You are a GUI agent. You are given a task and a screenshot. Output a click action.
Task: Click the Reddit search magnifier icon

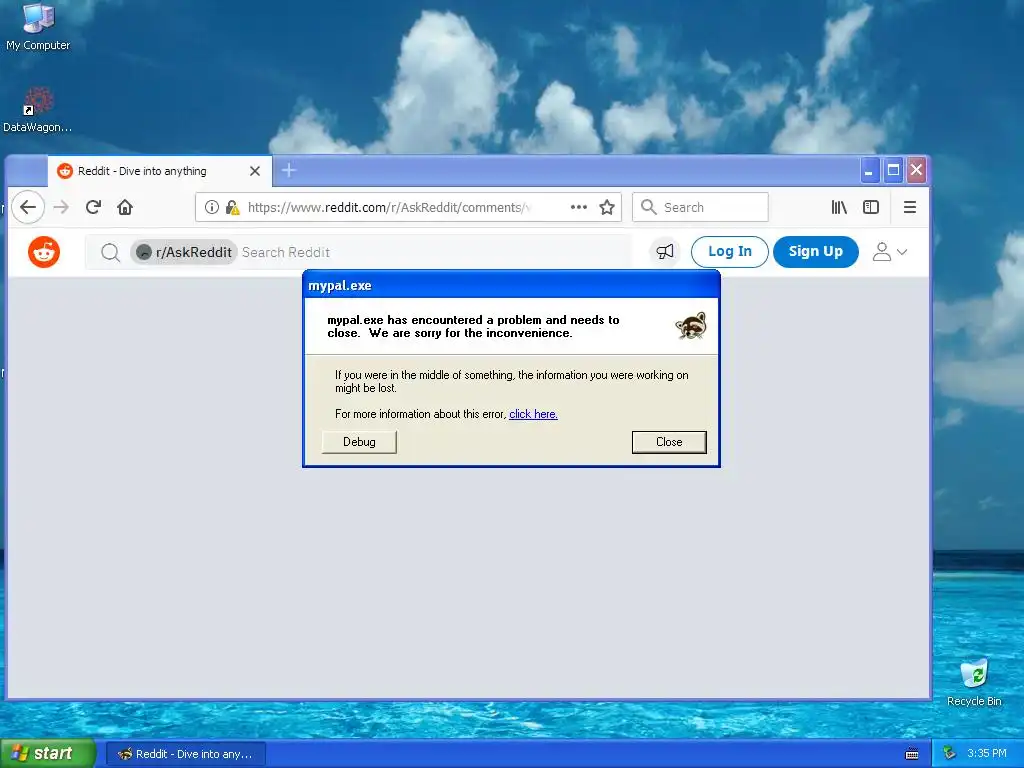(x=110, y=252)
